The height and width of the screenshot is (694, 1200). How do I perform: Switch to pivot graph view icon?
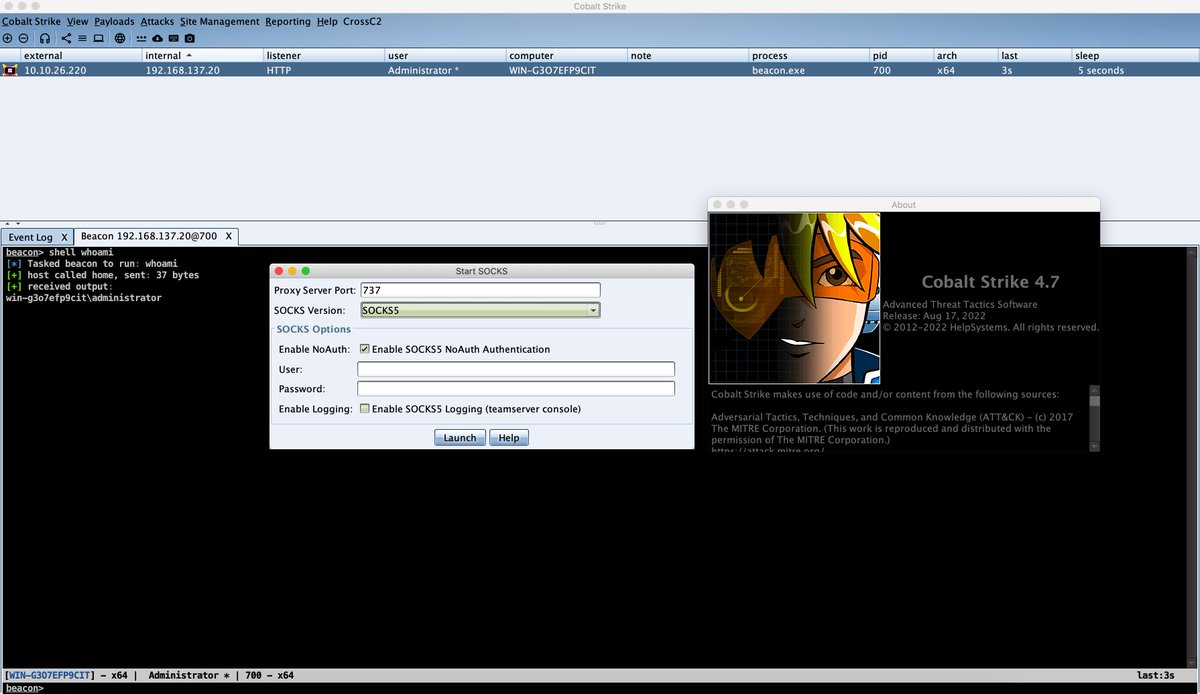click(66, 38)
